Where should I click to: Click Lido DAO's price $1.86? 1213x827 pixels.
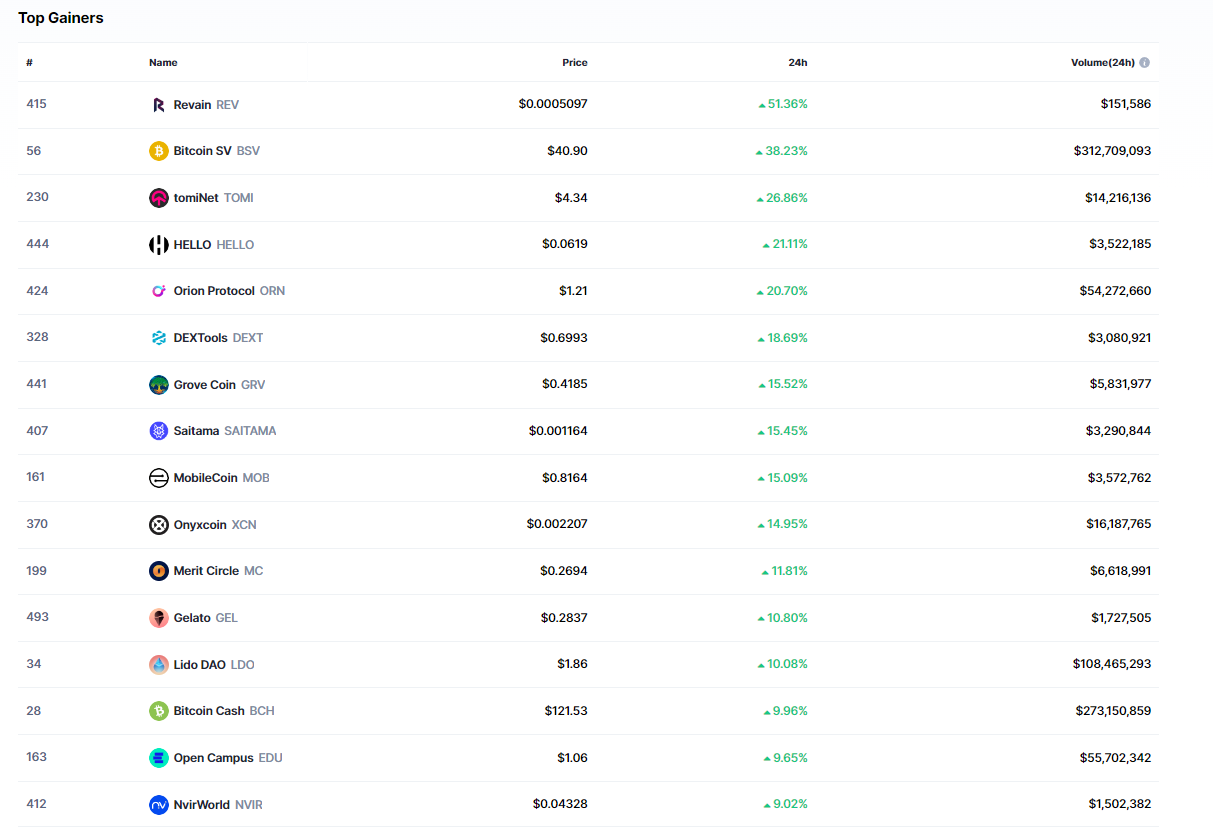point(573,664)
